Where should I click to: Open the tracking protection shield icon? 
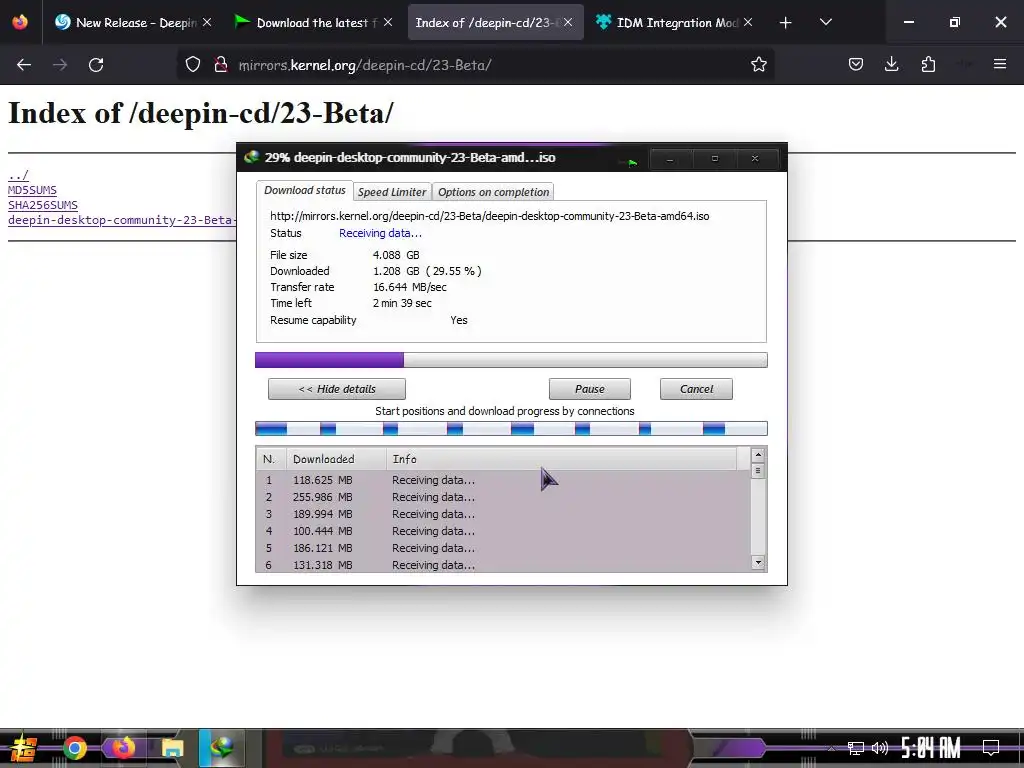point(193,65)
